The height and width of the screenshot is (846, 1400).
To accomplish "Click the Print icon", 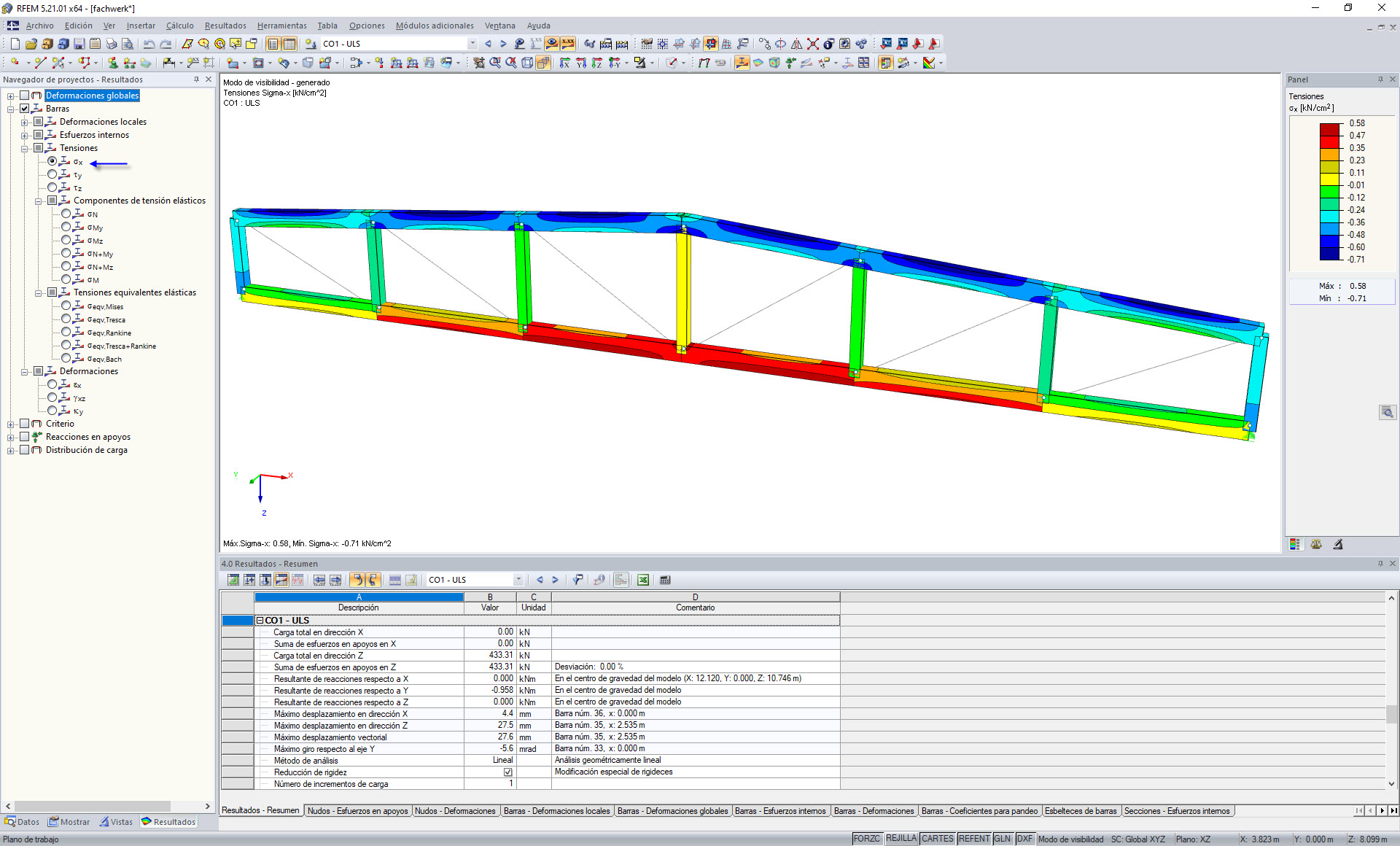I will point(111,44).
